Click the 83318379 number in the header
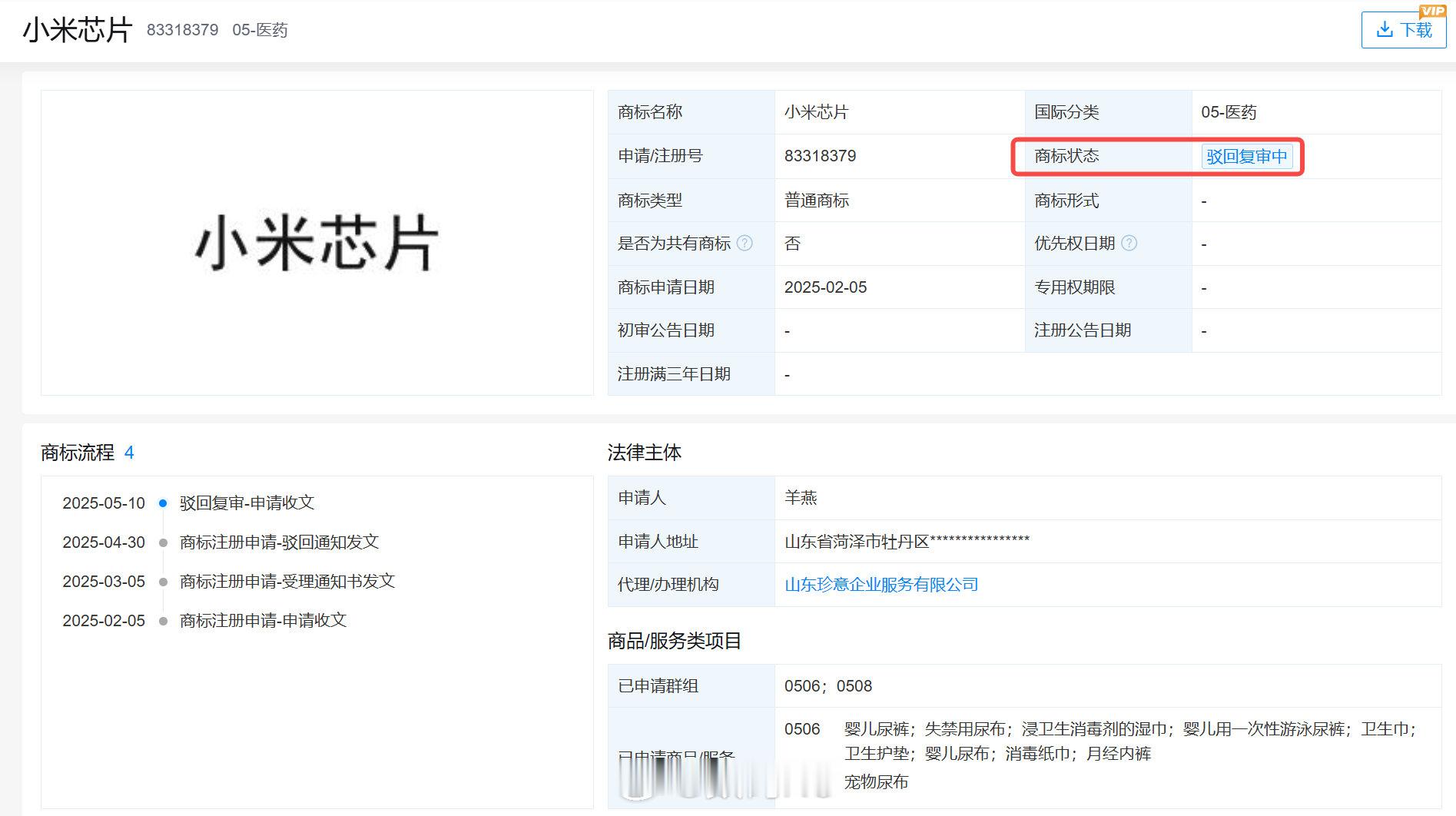Viewport: 1456px width, 816px height. [183, 30]
